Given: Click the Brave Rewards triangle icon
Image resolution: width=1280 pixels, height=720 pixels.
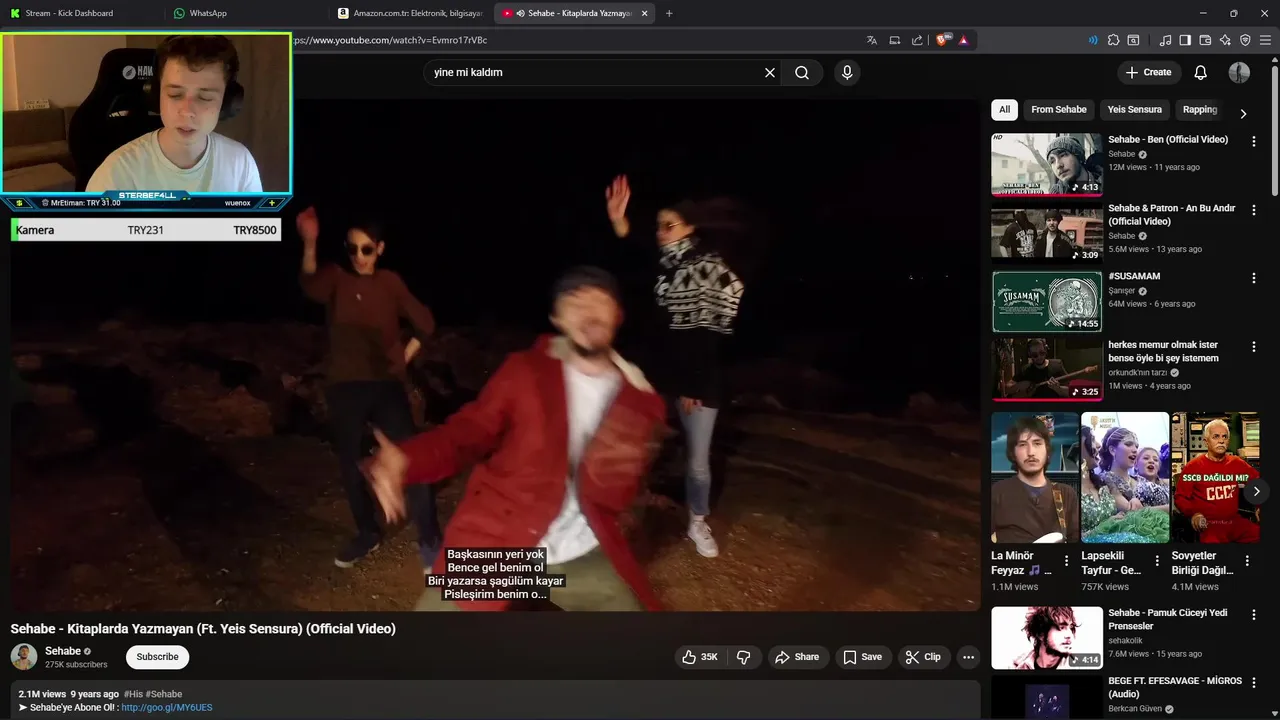Looking at the screenshot, I should tap(963, 40).
